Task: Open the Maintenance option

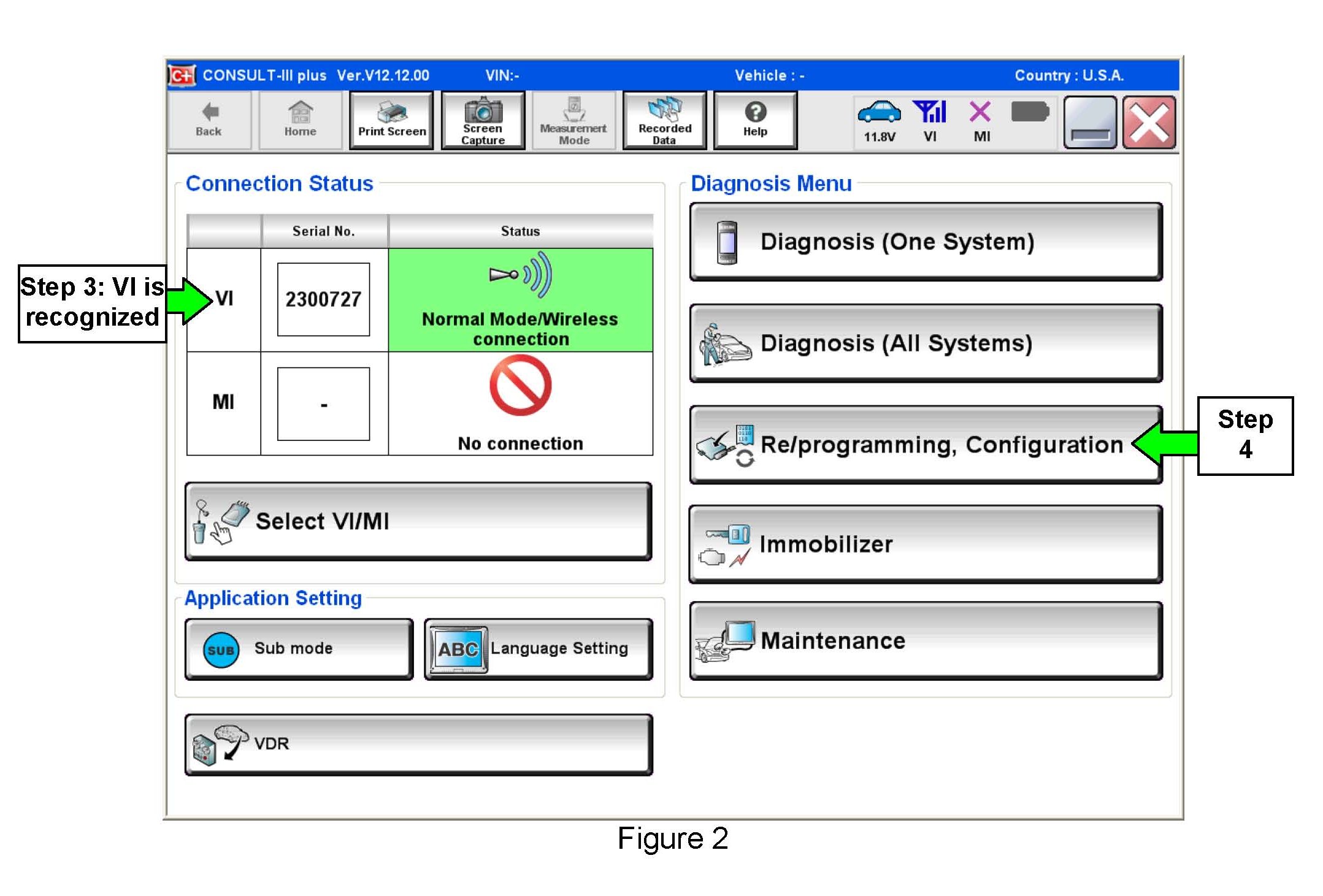Action: (925, 641)
